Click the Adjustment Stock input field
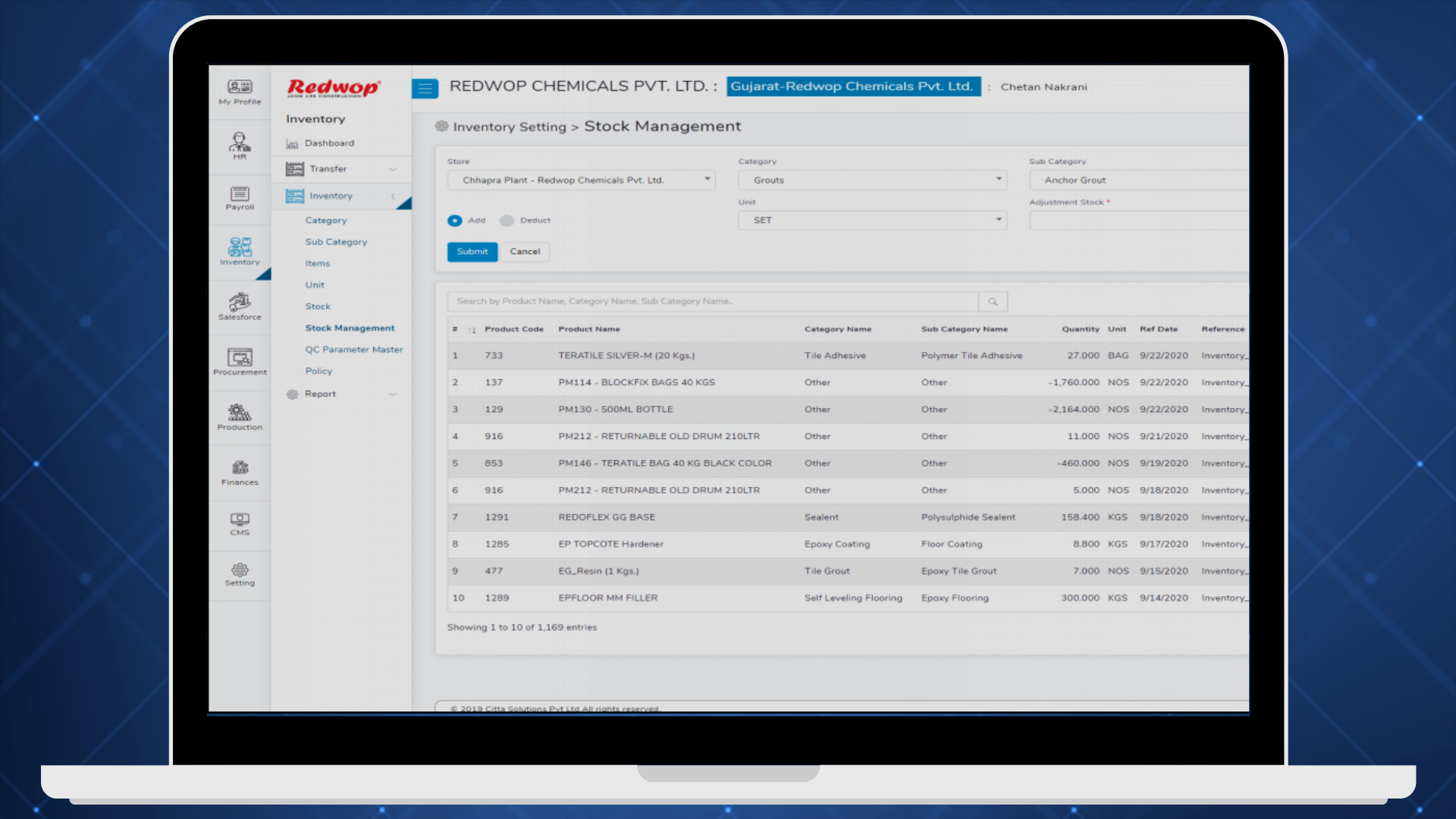This screenshot has height=819, width=1456. pos(1139,221)
